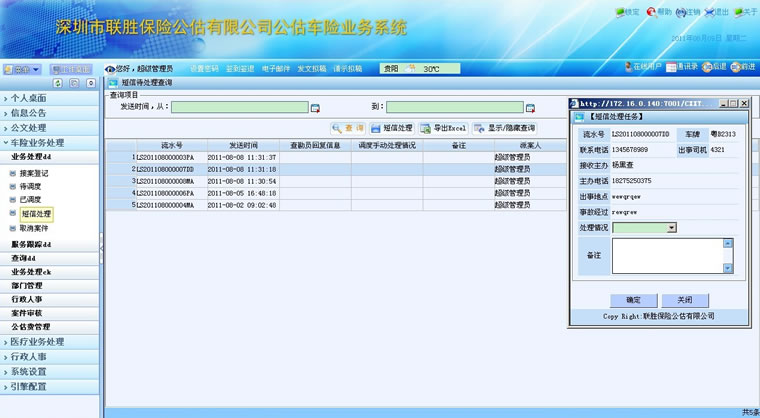Viewport: 760px width, 418px height.
Task: Export table with 导出Excel
Action: pyautogui.click(x=443, y=128)
